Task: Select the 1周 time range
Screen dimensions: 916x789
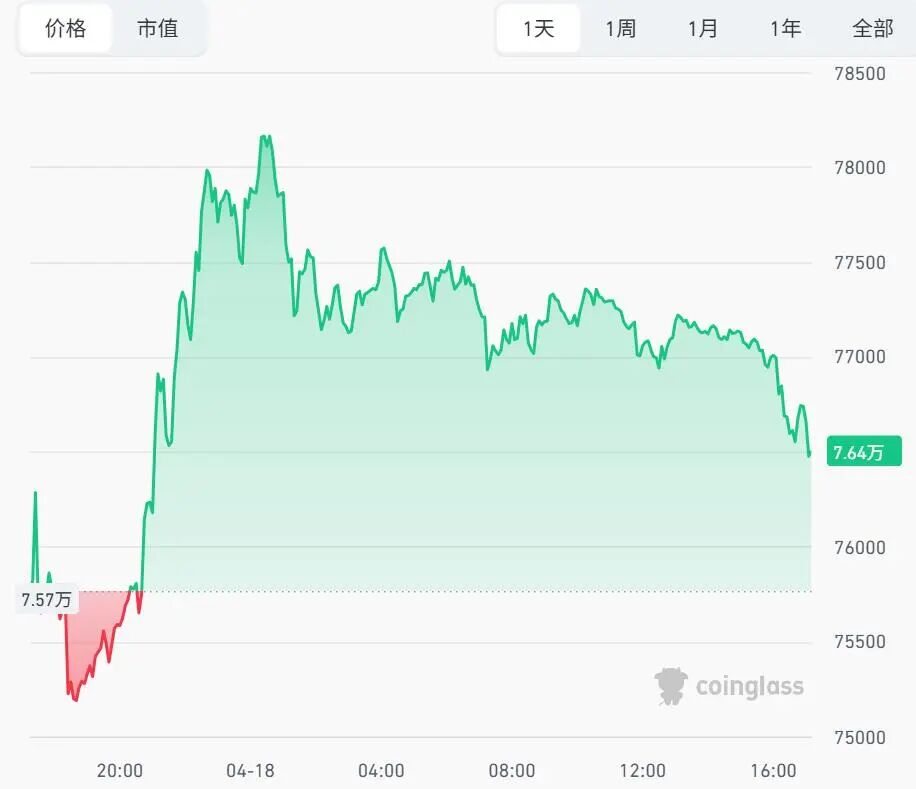Action: click(620, 29)
